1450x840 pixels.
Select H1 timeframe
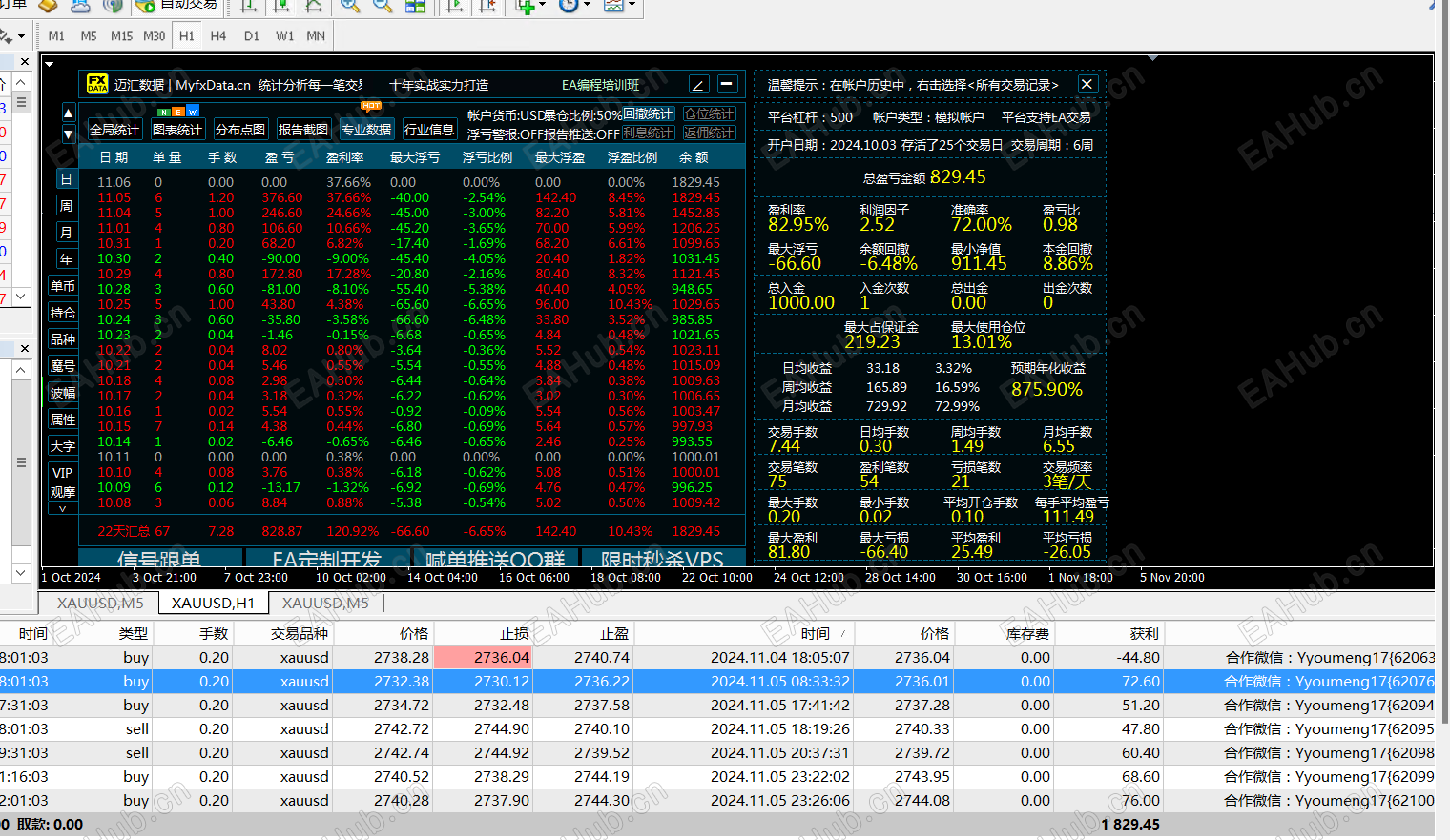[x=187, y=36]
